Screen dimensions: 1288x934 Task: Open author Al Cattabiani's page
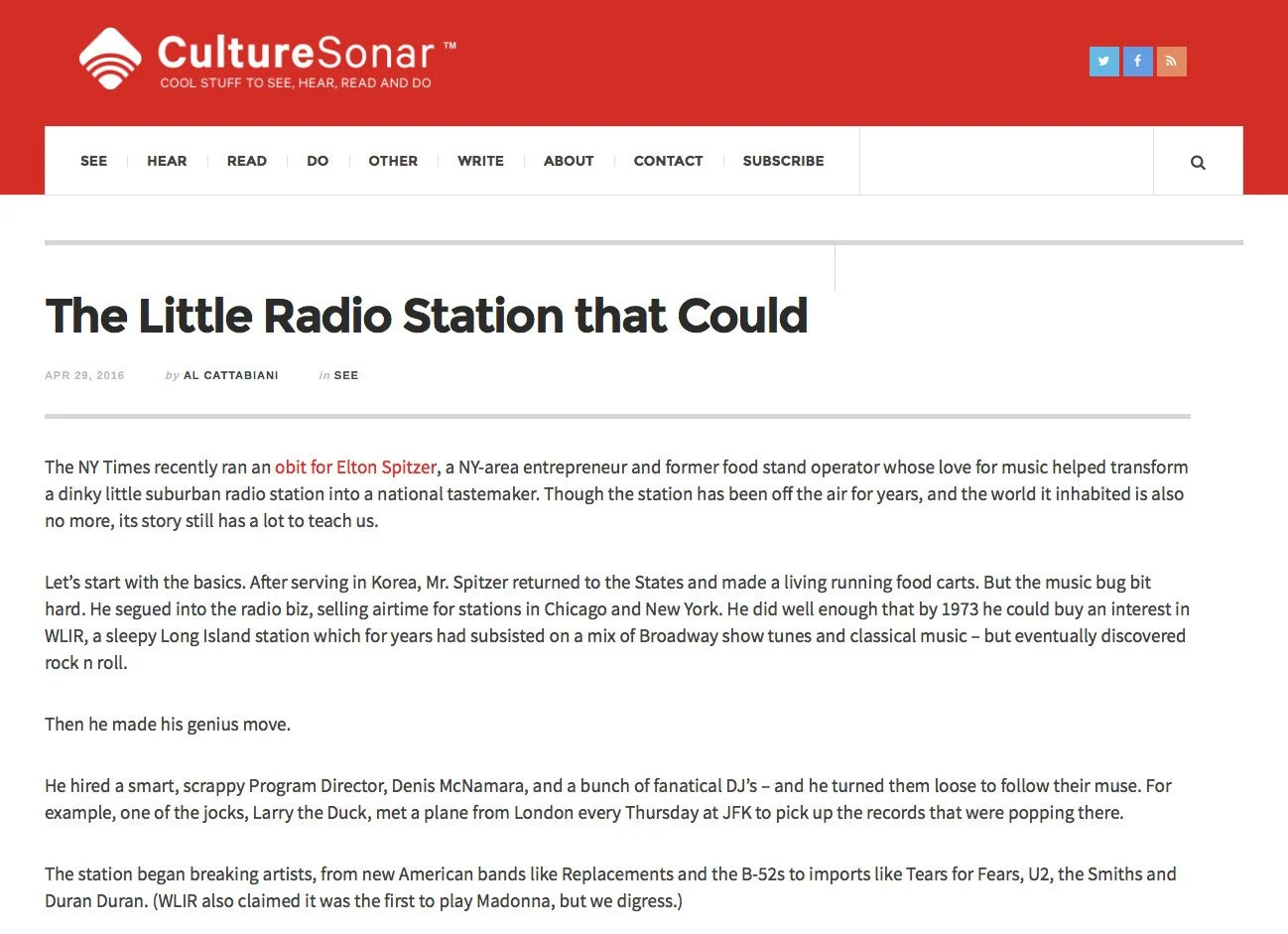[231, 376]
